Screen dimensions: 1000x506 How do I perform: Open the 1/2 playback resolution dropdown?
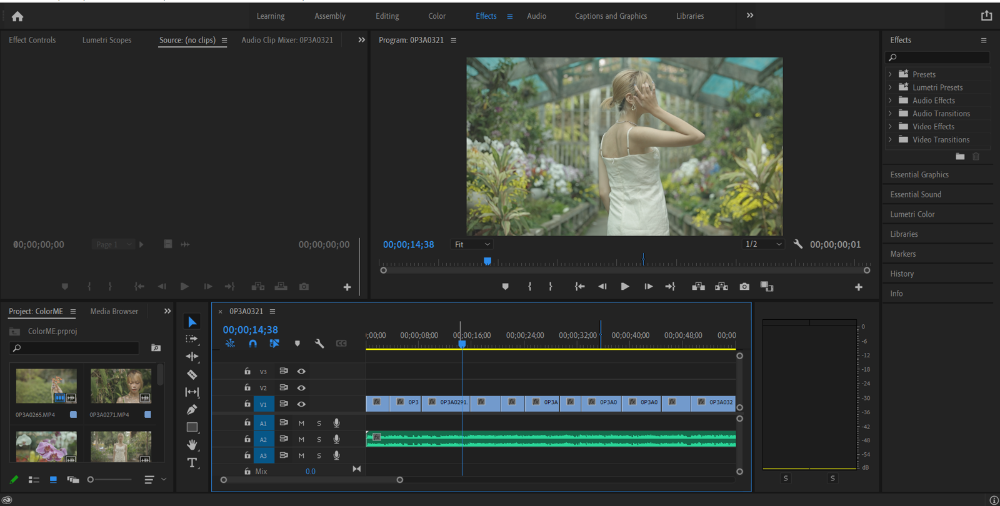763,244
